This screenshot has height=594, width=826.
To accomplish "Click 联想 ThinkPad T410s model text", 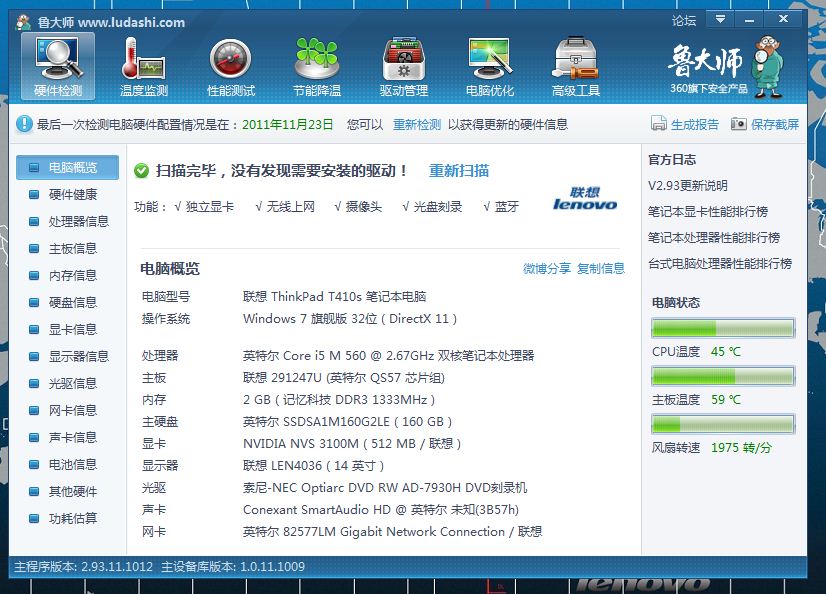I will tap(335, 296).
